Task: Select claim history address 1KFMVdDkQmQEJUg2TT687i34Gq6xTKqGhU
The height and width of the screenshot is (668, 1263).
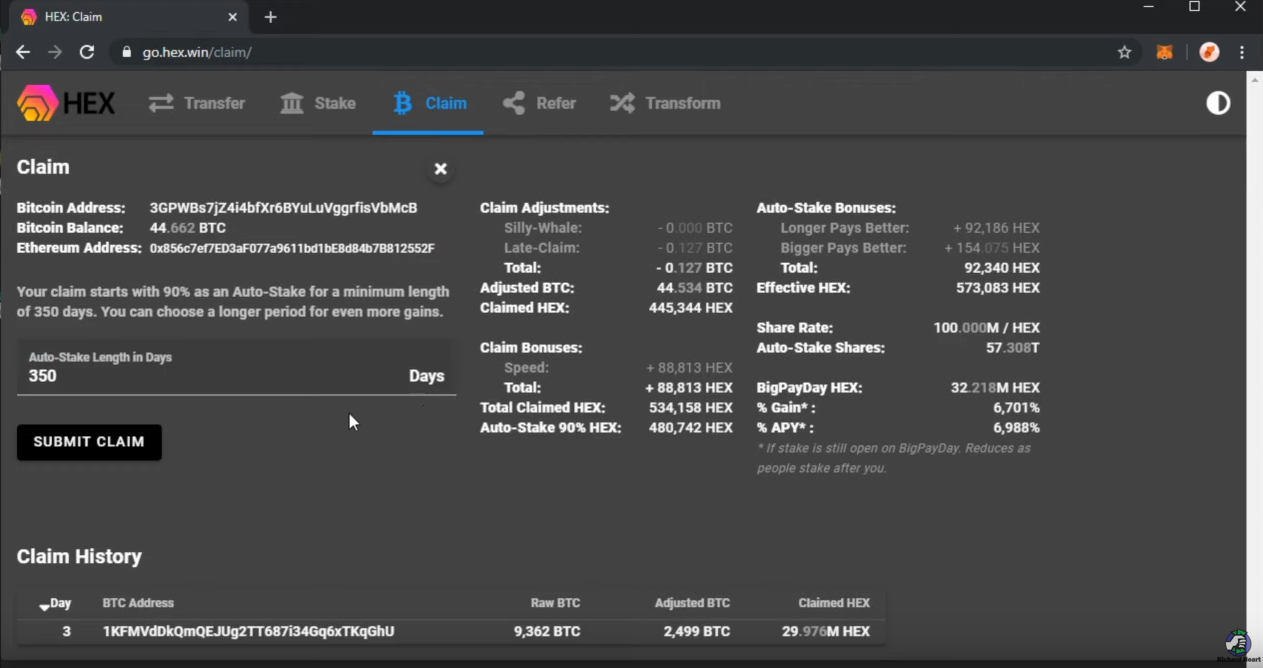Action: pyautogui.click(x=248, y=631)
